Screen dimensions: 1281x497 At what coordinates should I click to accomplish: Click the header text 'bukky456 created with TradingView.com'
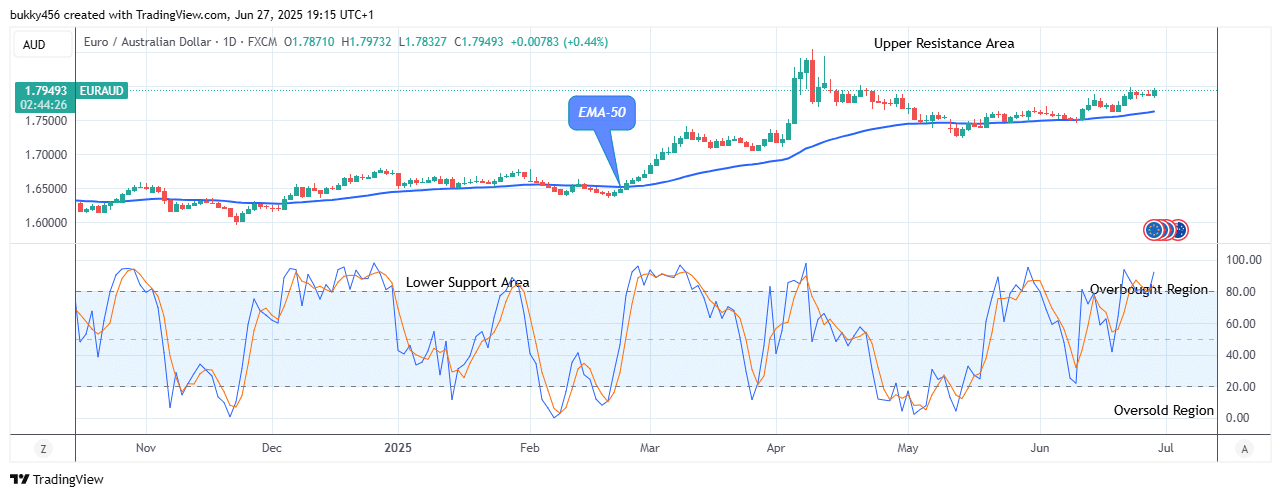click(117, 17)
